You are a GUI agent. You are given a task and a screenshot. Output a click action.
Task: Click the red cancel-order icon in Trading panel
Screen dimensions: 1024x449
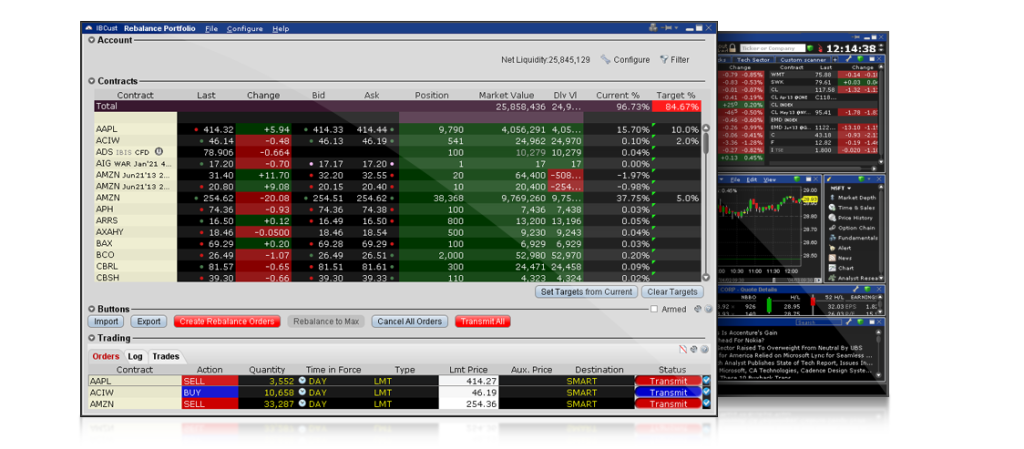pos(683,349)
